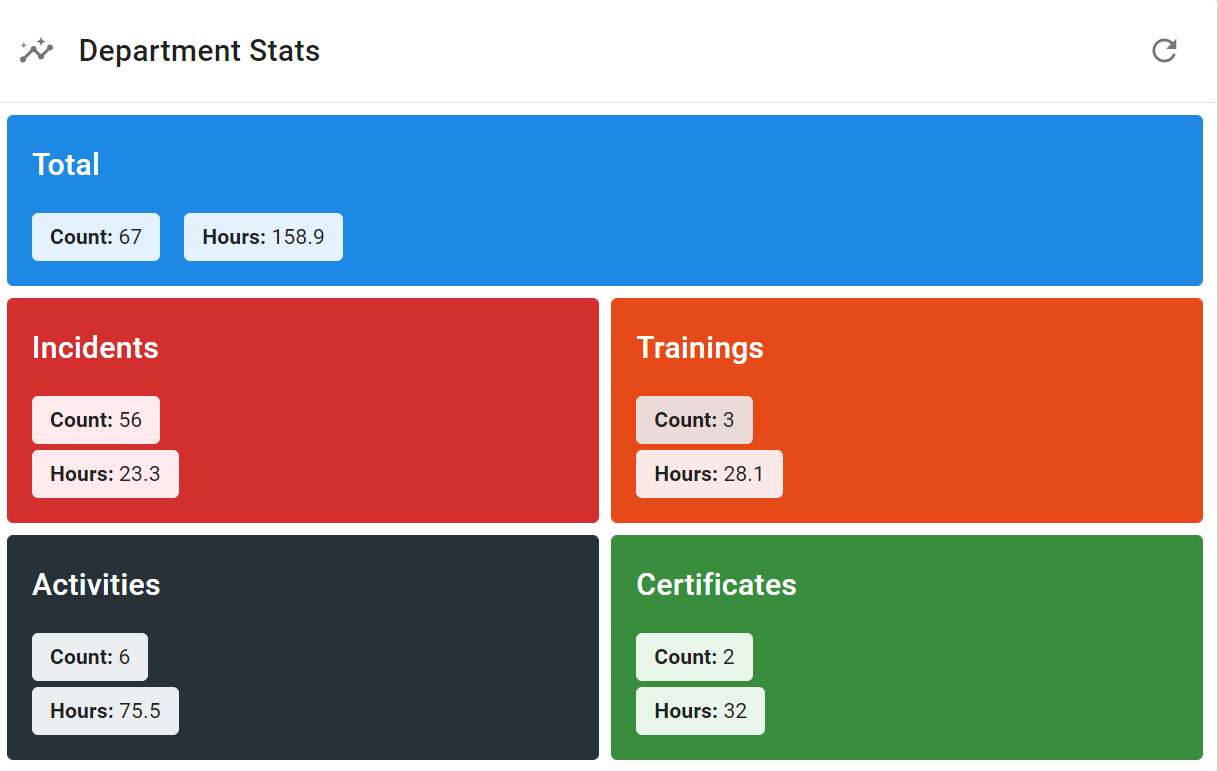Select Activities hours chip showing 75.5
The width and height of the screenshot is (1218, 771).
pyautogui.click(x=105, y=711)
